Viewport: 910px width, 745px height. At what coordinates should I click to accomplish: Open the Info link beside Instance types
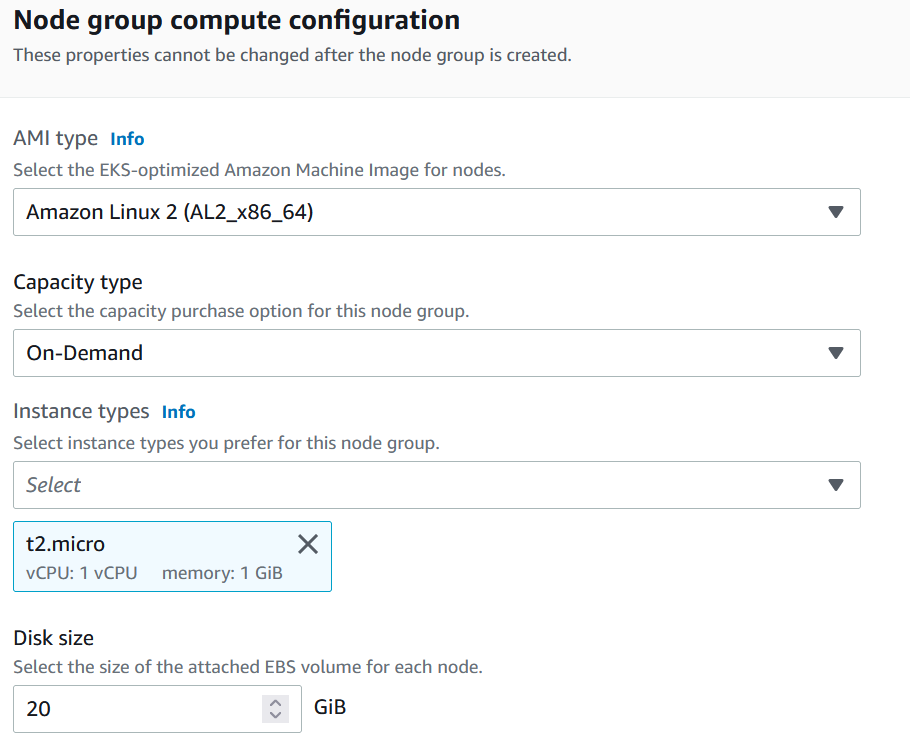pos(178,412)
